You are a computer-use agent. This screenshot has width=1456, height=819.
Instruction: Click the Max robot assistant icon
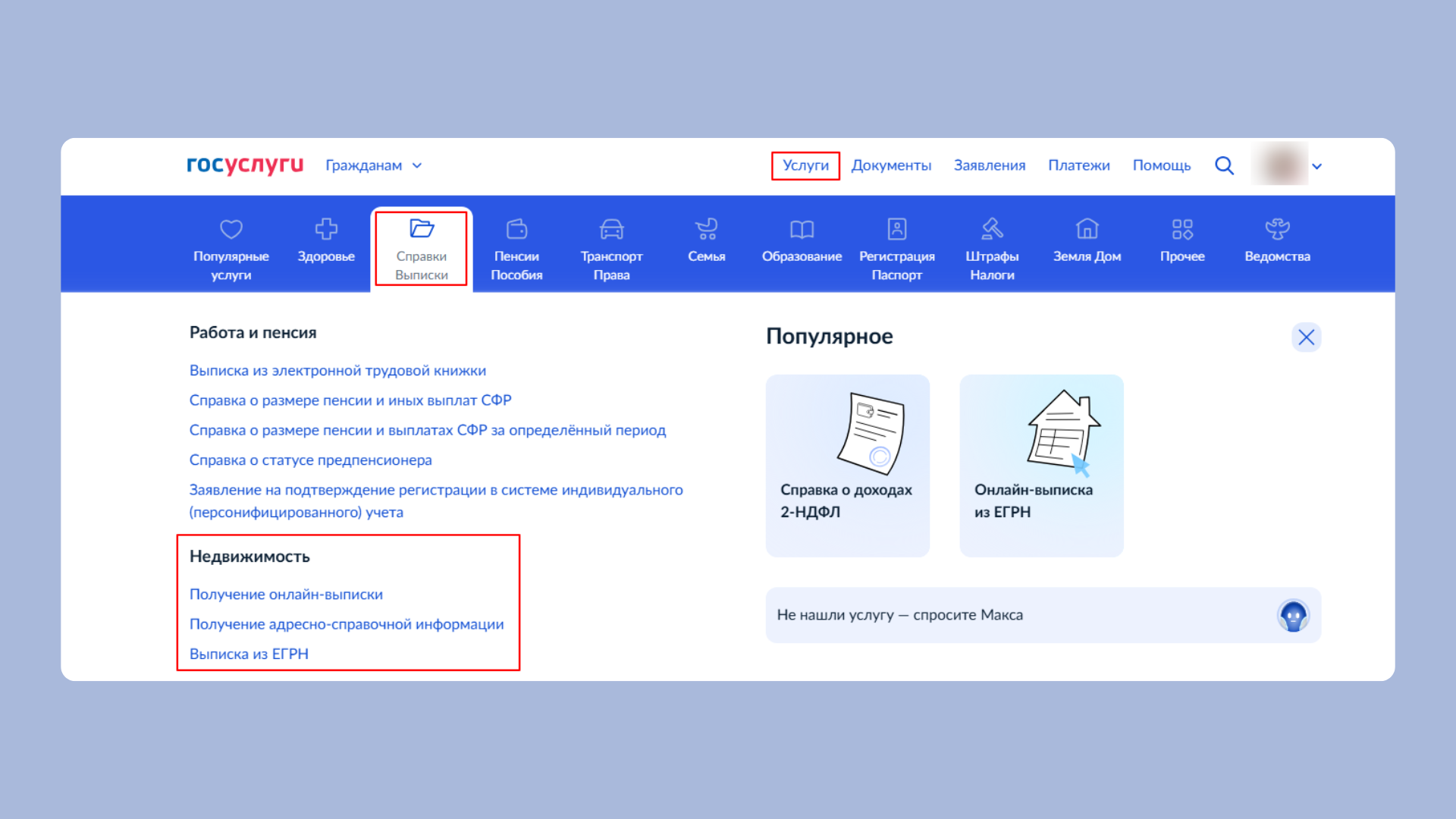1294,616
